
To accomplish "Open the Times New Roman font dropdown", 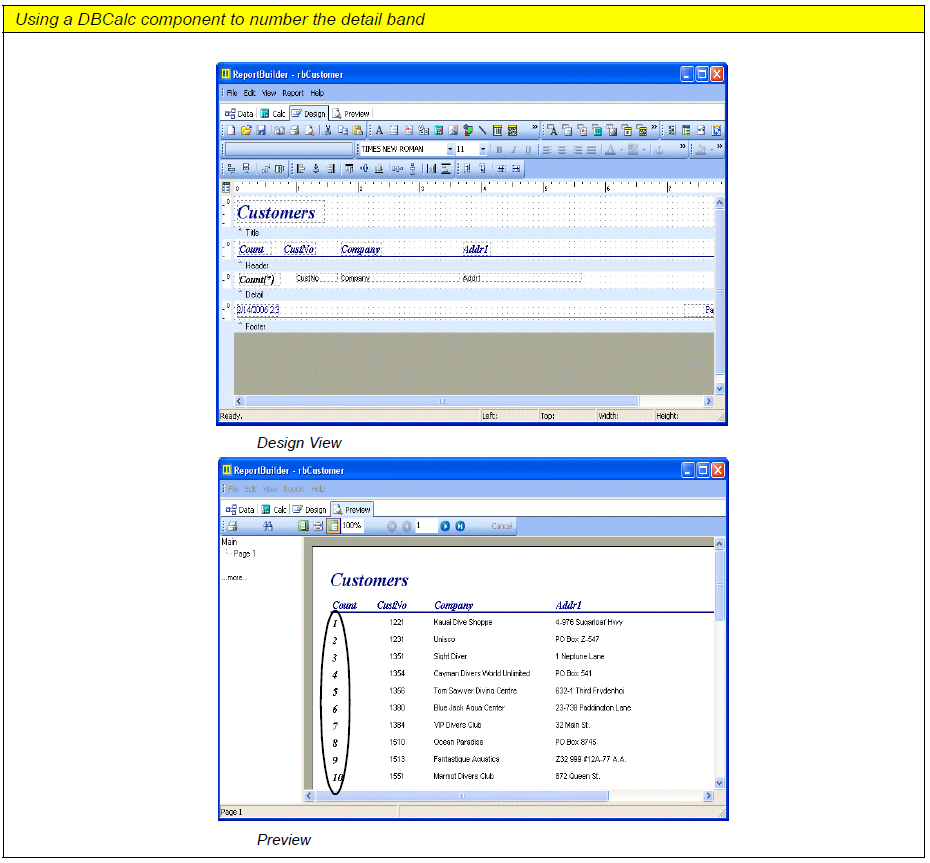I will [450, 149].
